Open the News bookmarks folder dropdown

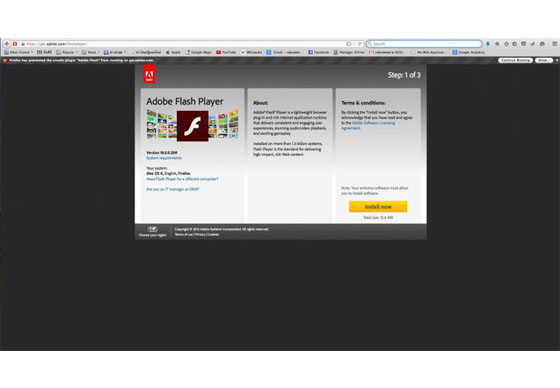[91, 52]
